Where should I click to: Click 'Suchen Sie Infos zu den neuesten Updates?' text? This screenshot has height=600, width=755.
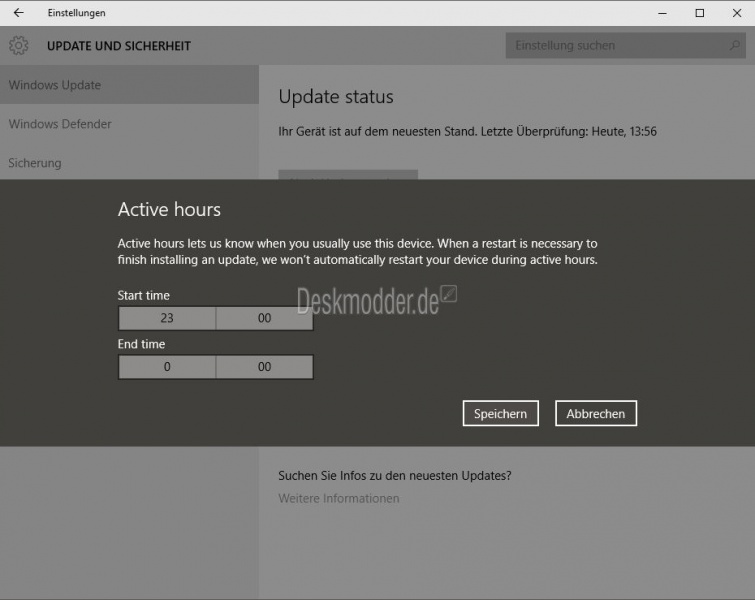394,476
